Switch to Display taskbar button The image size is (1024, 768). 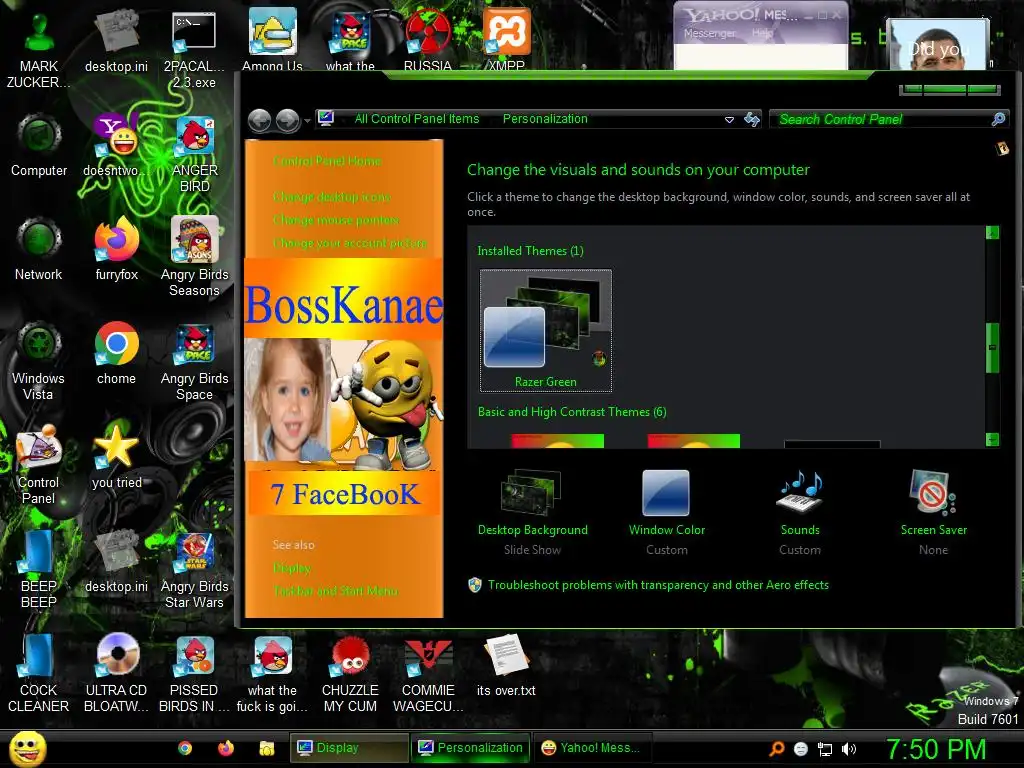(349, 748)
